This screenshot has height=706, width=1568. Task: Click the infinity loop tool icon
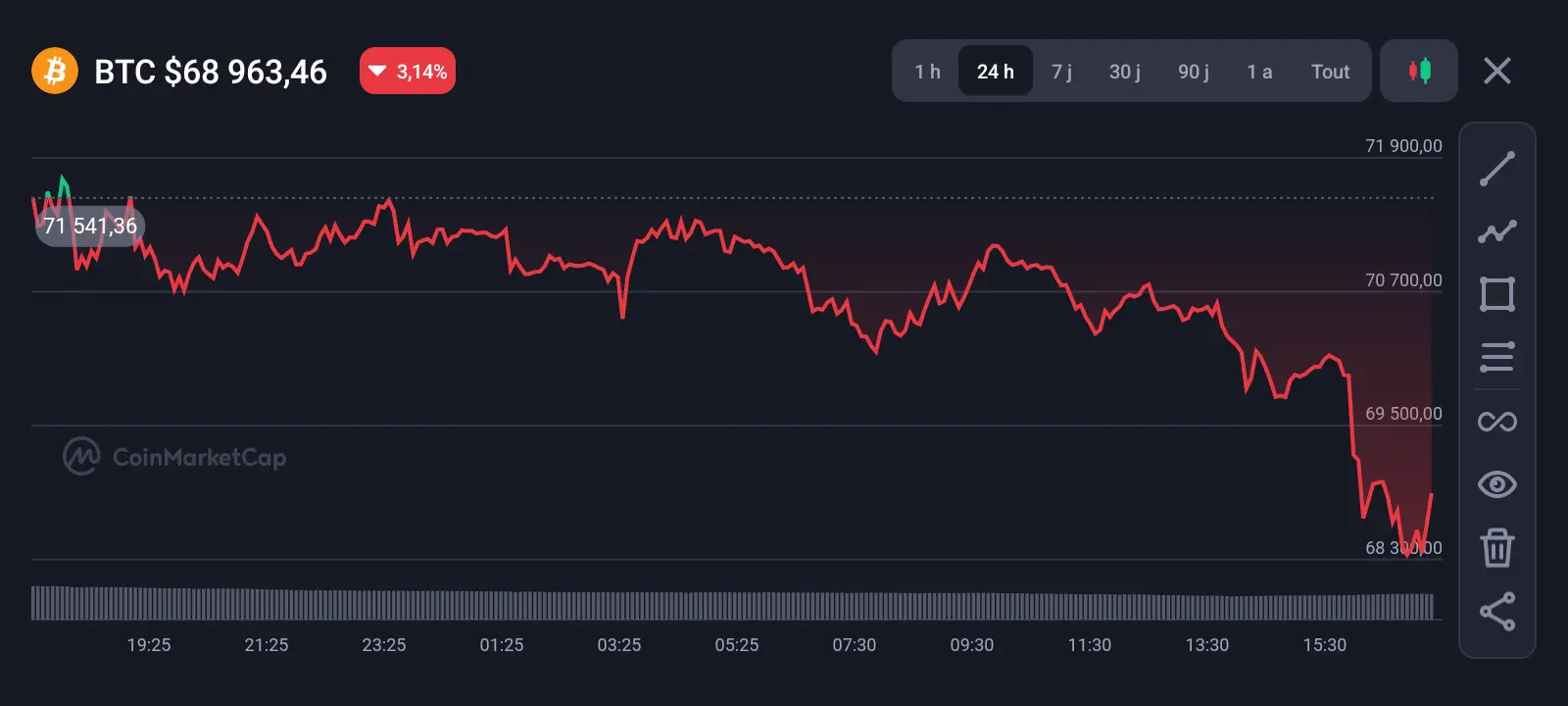(x=1497, y=422)
